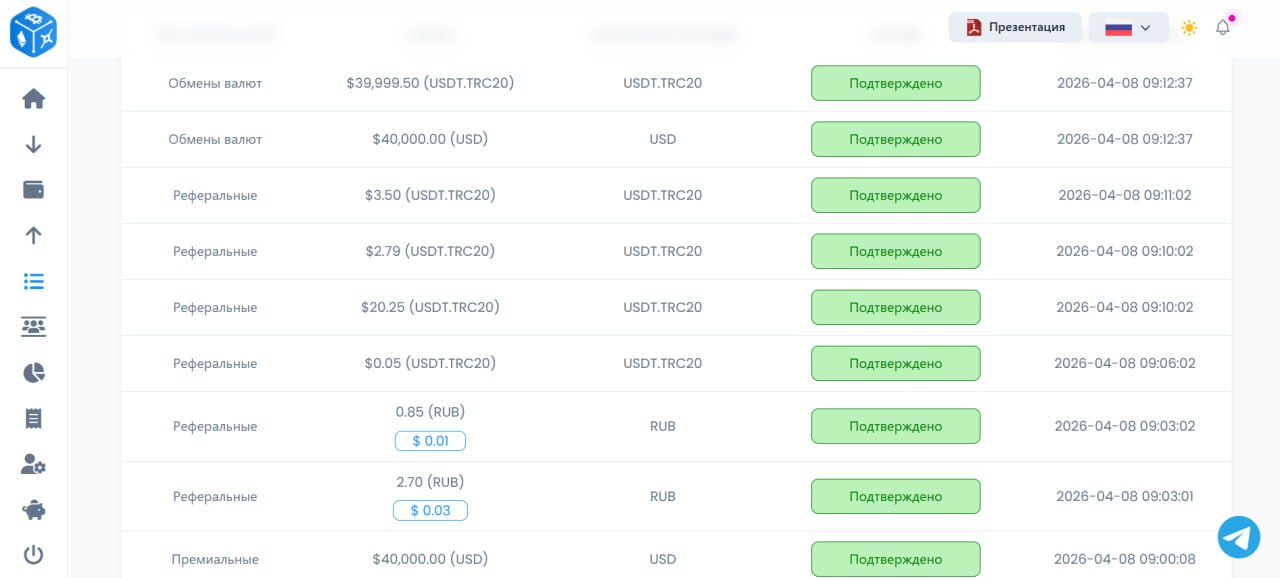Open the transactions list icon
1280x578 pixels.
[x=34, y=281]
